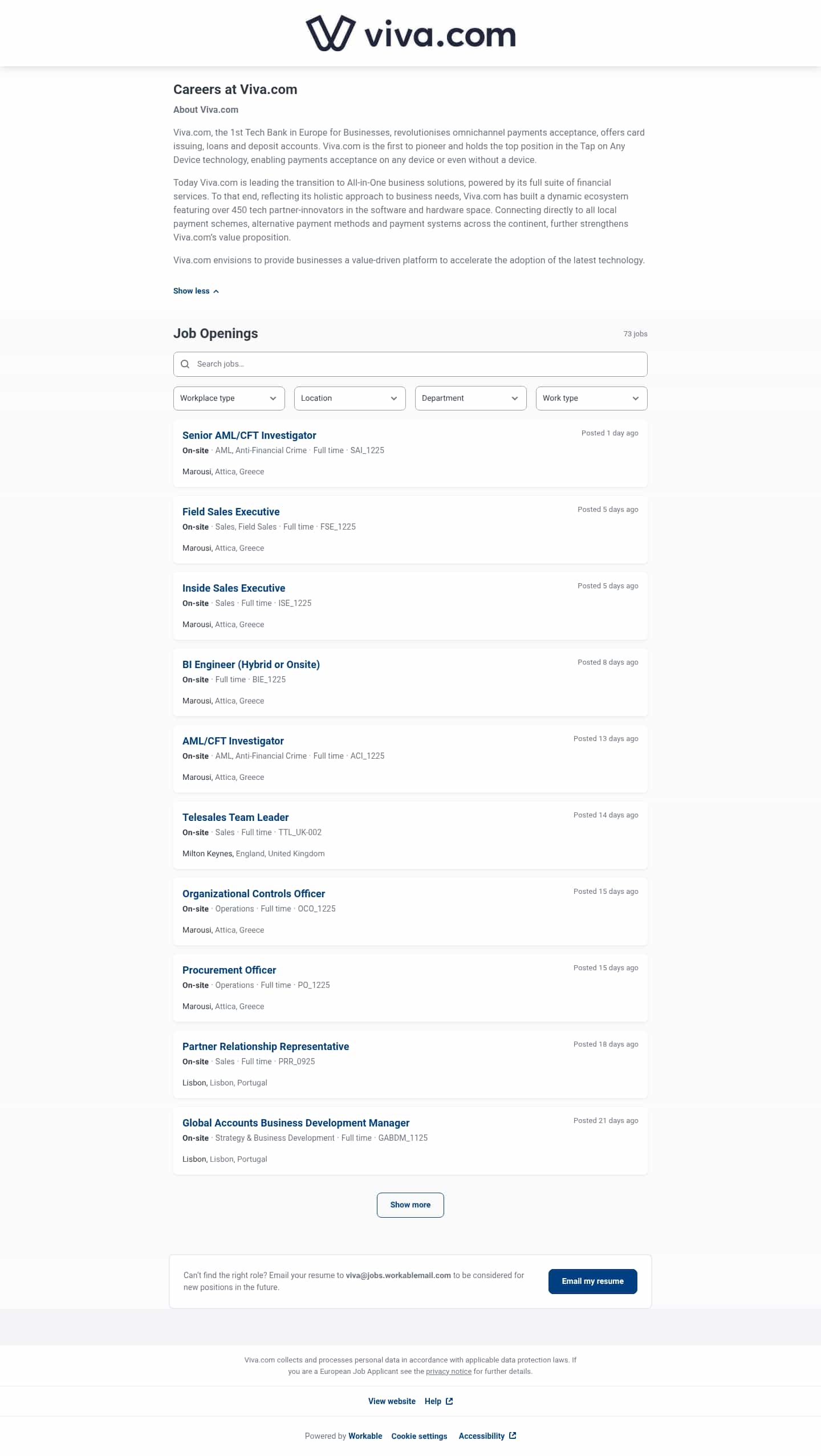Open the Telesales Team Leader posting
Viewport: 821px width, 1456px height.
pyautogui.click(x=235, y=817)
